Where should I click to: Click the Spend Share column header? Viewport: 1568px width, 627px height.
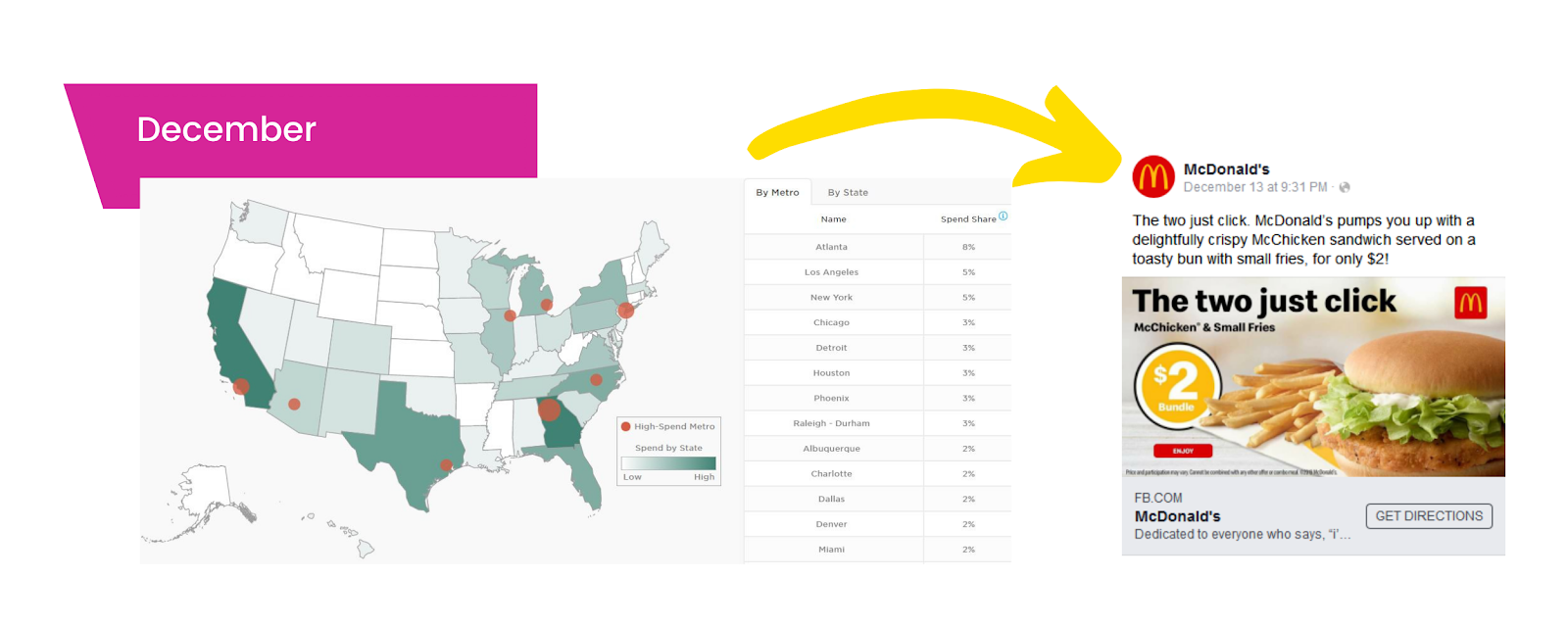pyautogui.click(x=968, y=219)
